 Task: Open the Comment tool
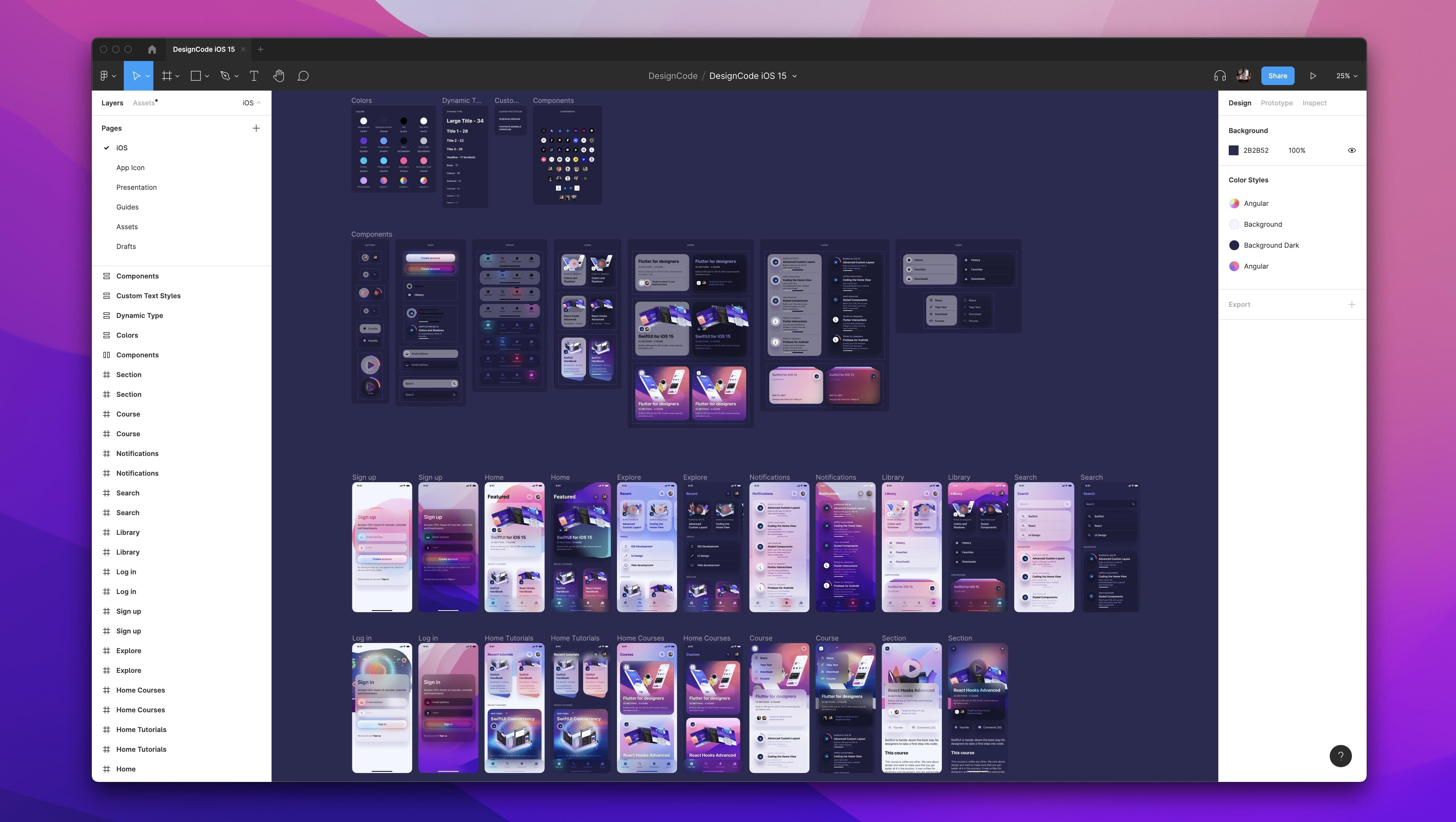[303, 75]
